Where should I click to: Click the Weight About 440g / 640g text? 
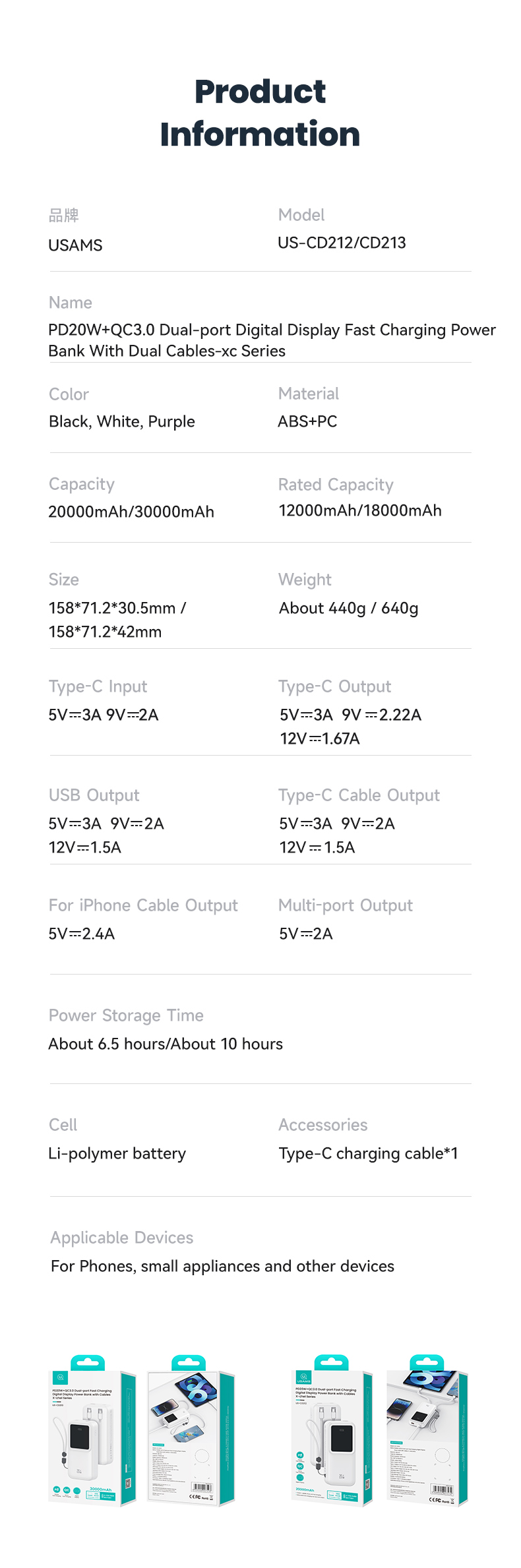coord(348,608)
